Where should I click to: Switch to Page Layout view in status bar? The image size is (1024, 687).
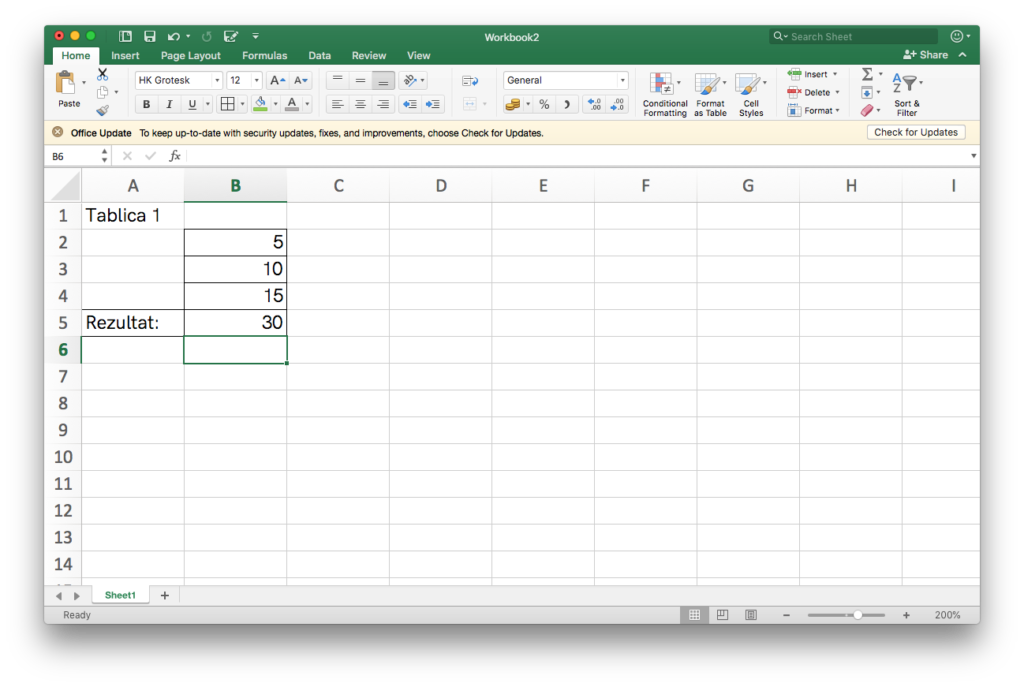[722, 615]
